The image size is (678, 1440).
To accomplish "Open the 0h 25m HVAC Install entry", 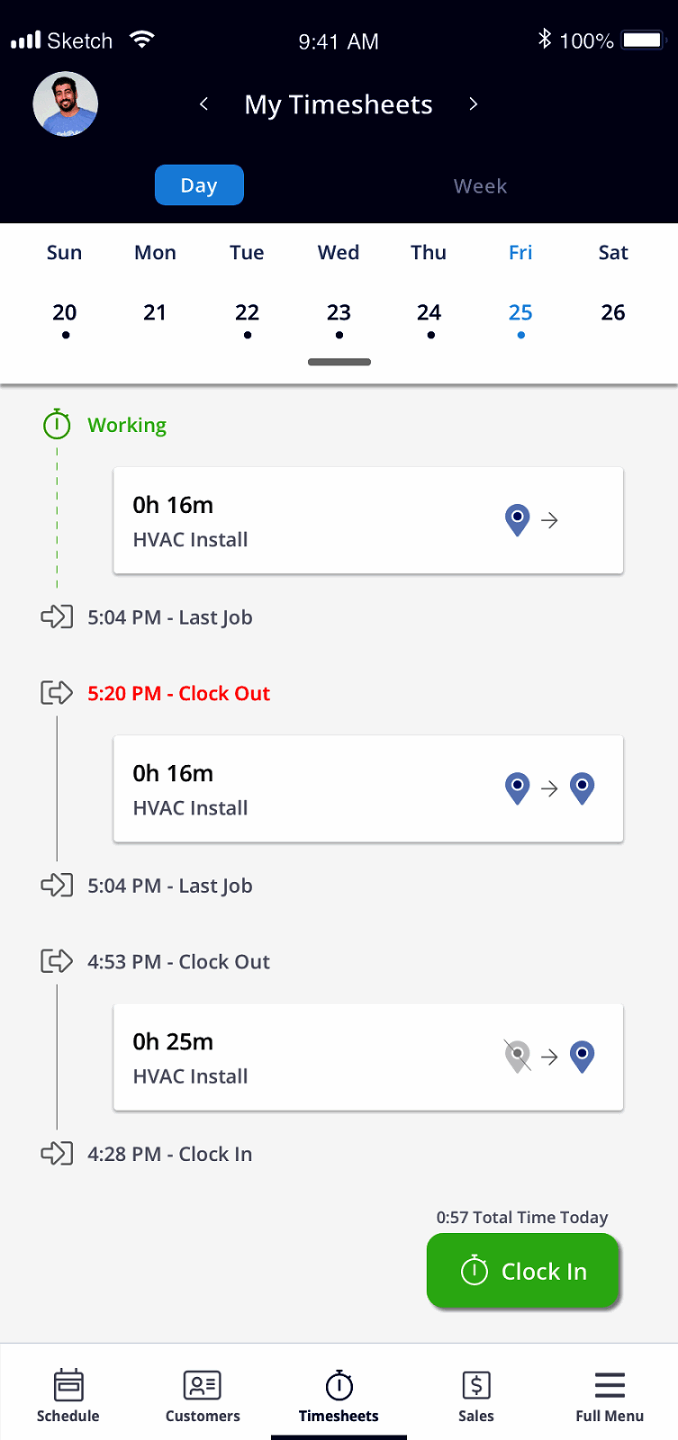I will (x=368, y=1057).
